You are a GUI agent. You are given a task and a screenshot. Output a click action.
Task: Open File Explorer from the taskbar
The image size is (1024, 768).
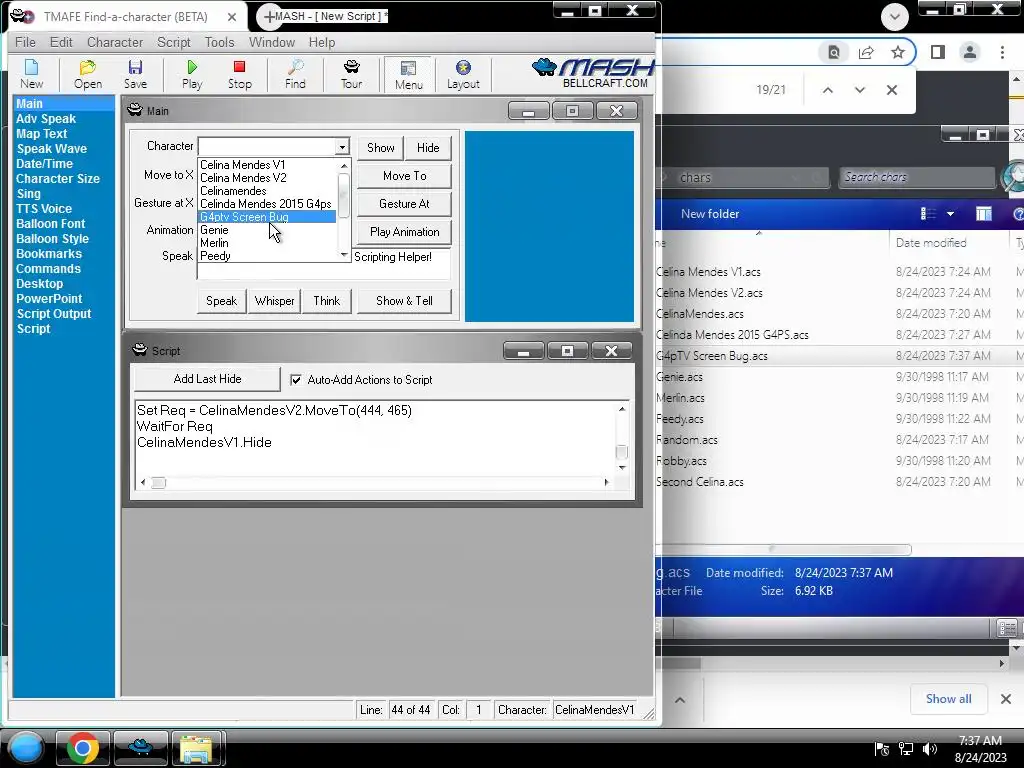(197, 748)
